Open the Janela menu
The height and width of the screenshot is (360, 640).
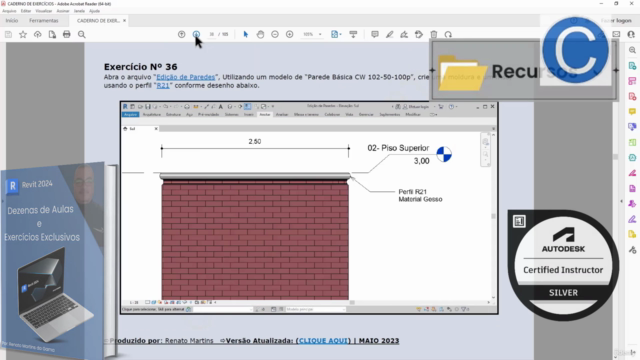pyautogui.click(x=79, y=11)
